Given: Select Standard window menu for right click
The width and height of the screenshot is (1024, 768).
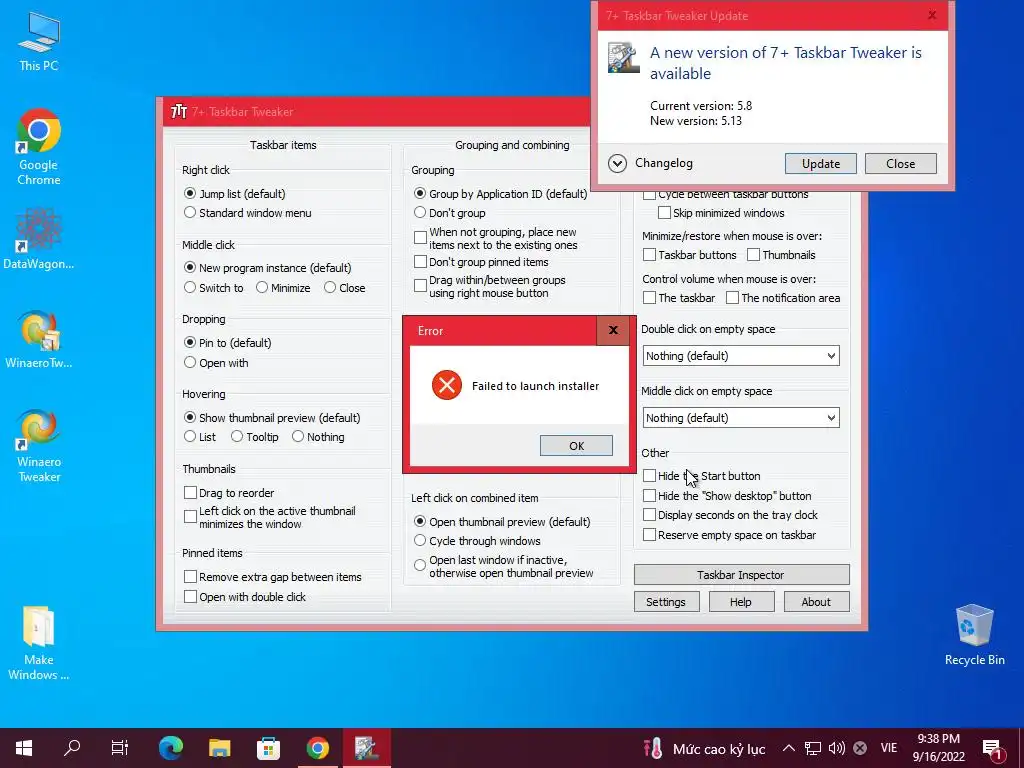Looking at the screenshot, I should coord(248,213).
